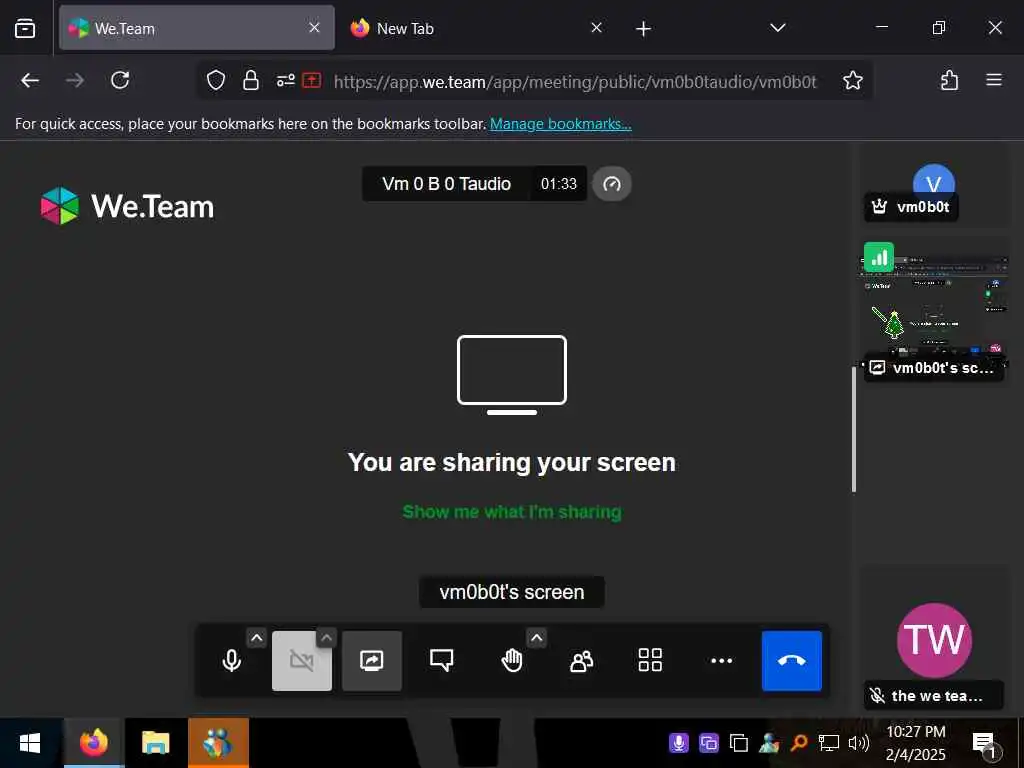Click purple screen-share tray icon
This screenshot has width=1024, height=768.
point(709,743)
